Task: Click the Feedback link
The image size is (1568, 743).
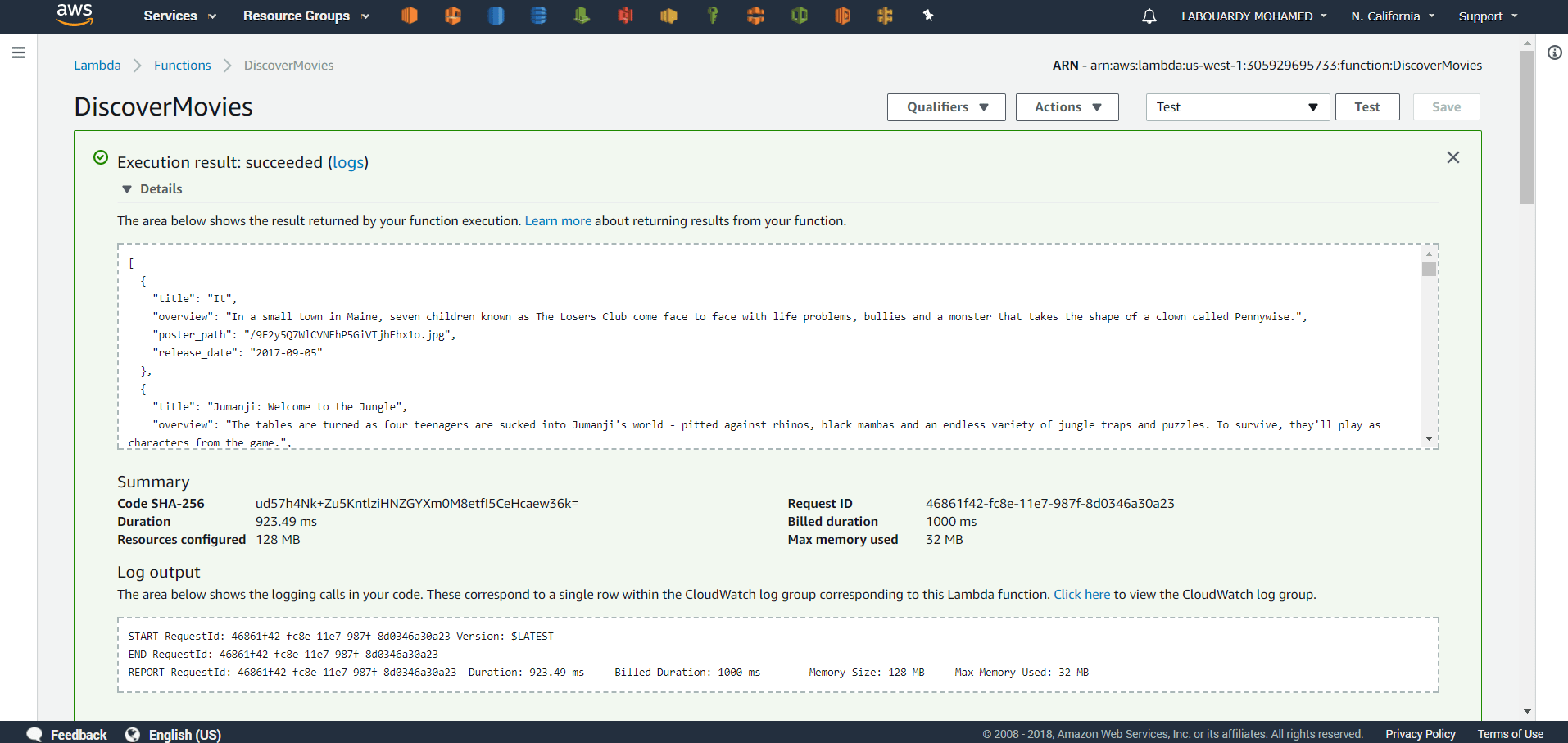Action: point(79,734)
